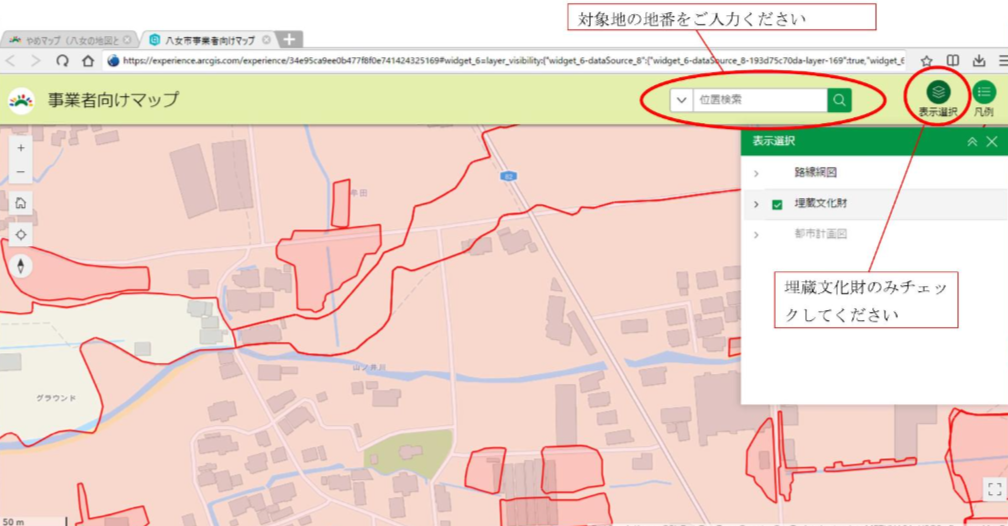The image size is (1008, 526).
Task: Zoom out of the map
Action: (x=21, y=172)
